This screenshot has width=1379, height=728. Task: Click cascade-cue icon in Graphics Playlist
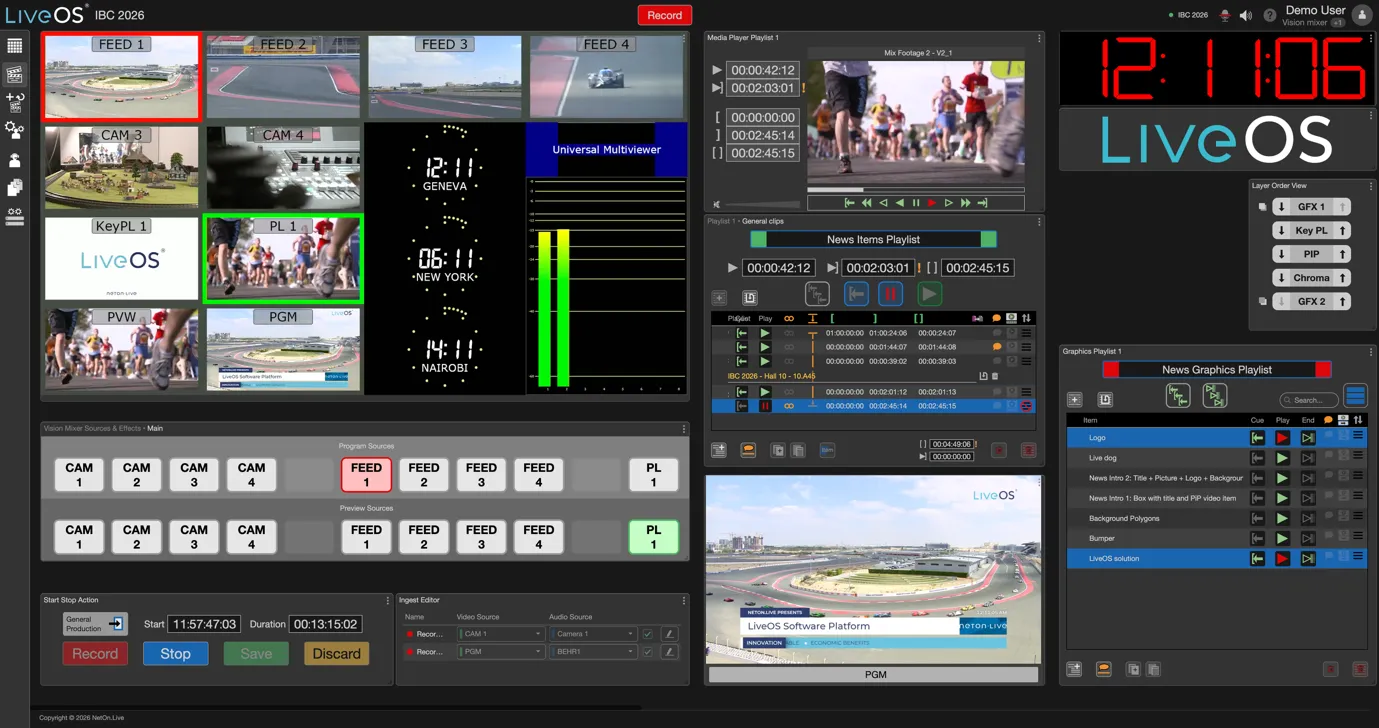[x=1177, y=396]
